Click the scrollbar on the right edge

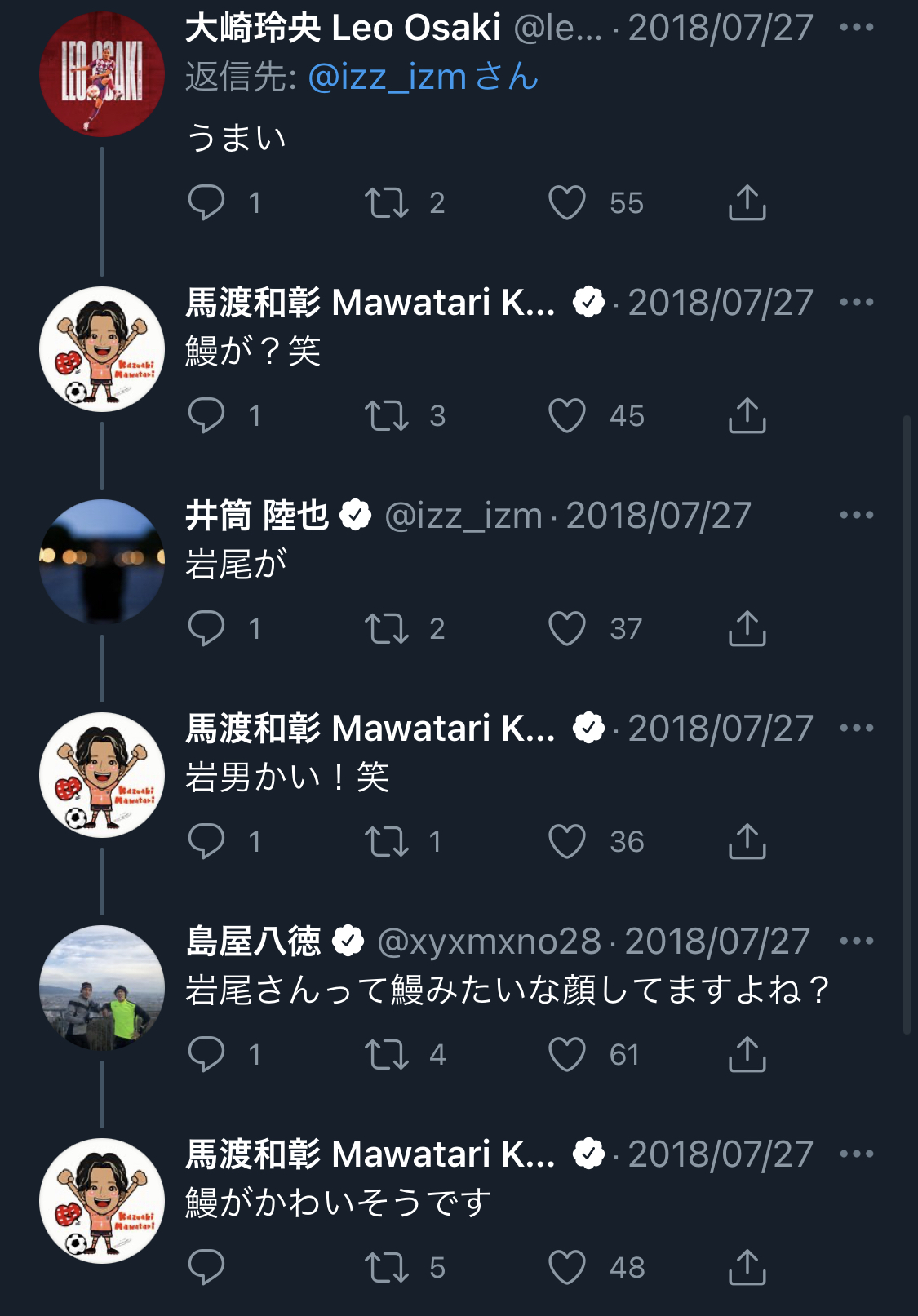pos(907,726)
